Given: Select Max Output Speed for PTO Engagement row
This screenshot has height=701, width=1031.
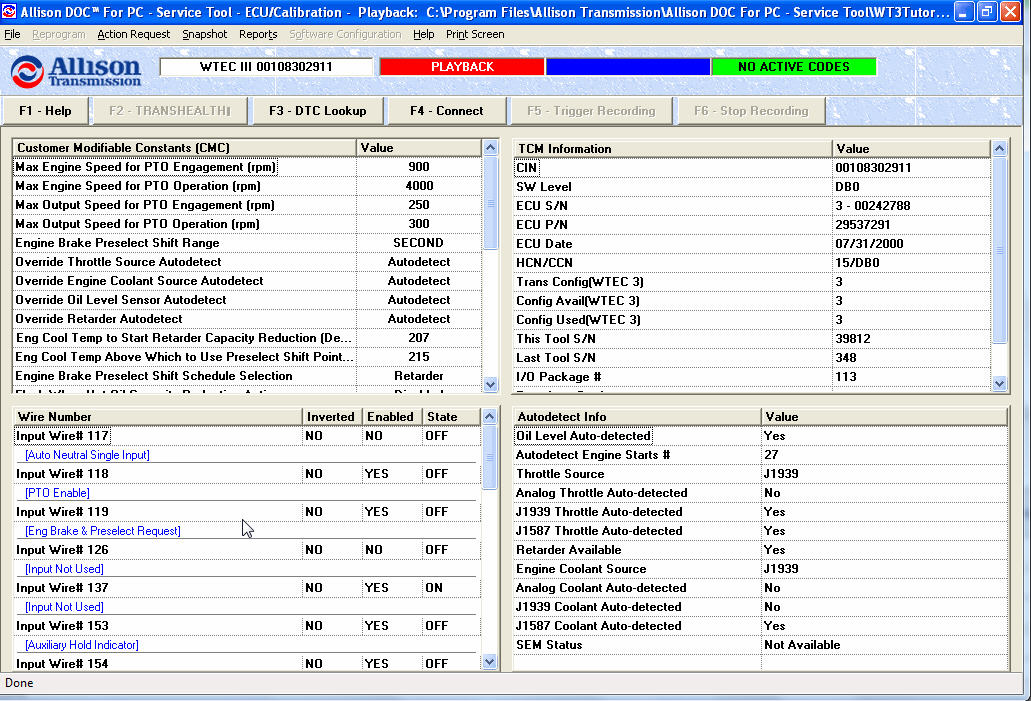Looking at the screenshot, I should (247, 205).
